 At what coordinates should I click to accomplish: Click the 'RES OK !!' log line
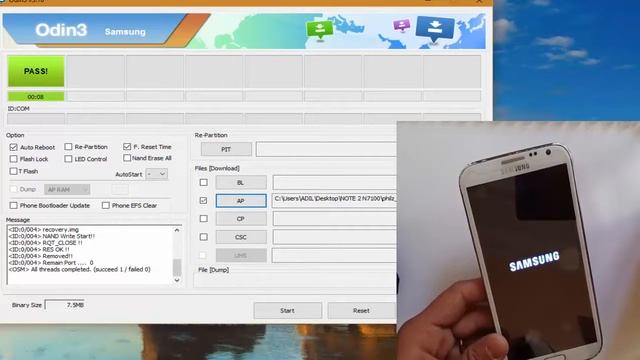point(39,249)
